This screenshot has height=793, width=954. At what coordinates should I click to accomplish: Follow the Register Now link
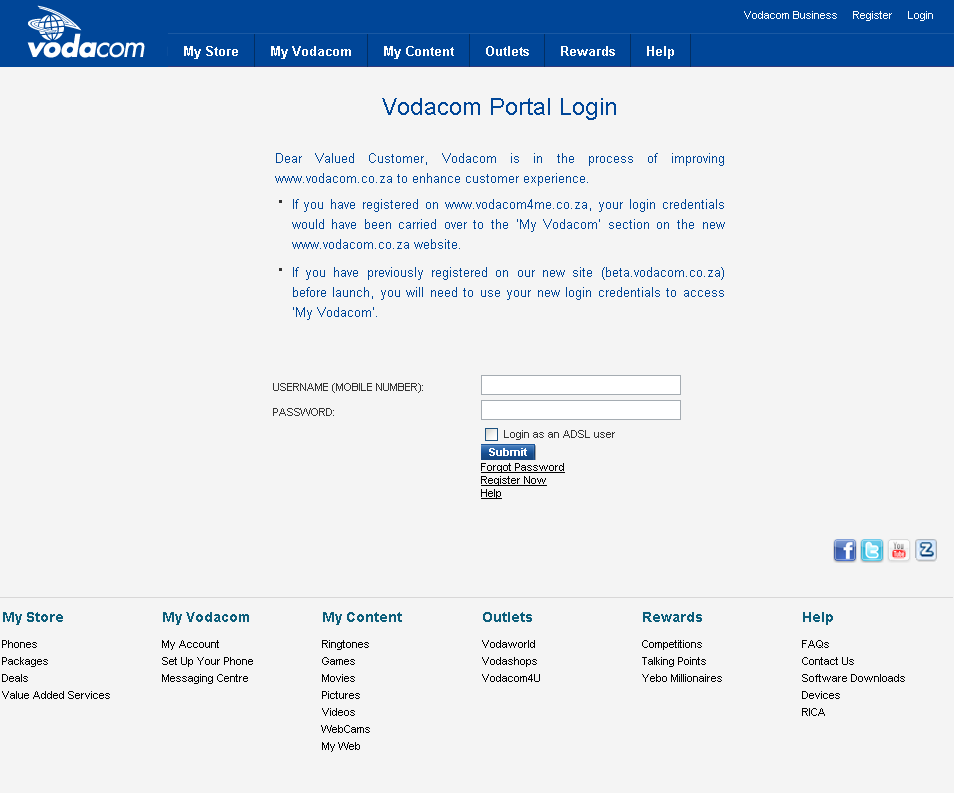514,480
